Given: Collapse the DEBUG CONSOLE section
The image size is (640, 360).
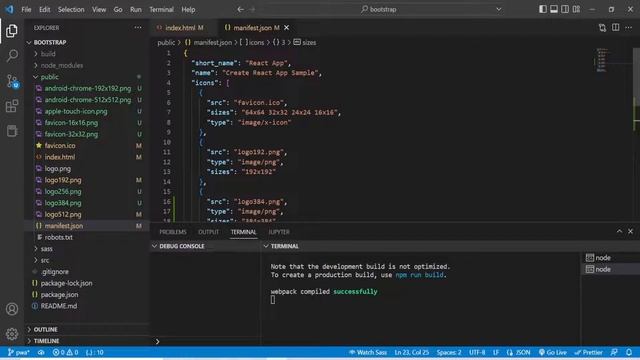Looking at the screenshot, I should coord(205,246).
